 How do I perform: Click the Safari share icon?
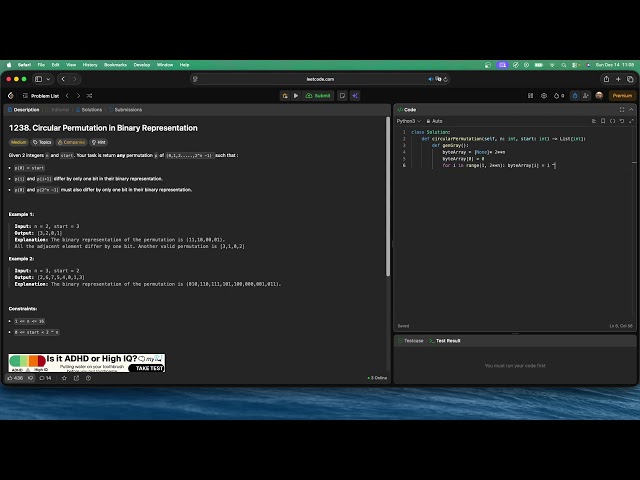point(606,79)
